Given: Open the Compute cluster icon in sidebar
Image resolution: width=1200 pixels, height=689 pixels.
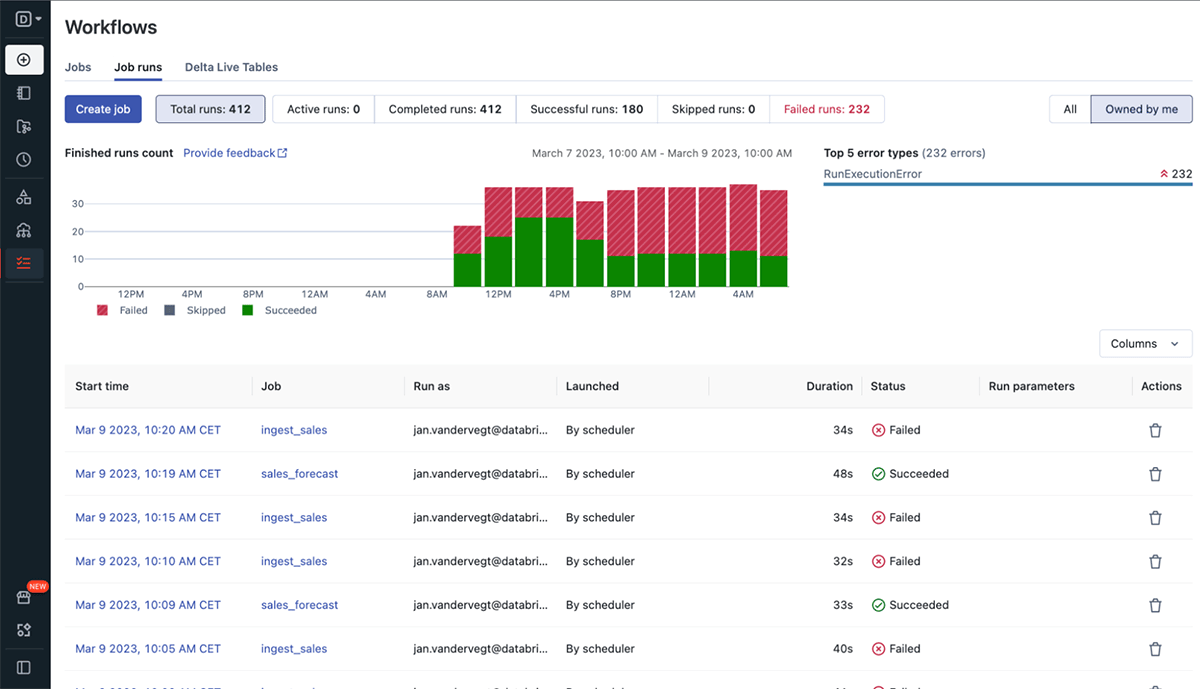Looking at the screenshot, I should tap(24, 230).
